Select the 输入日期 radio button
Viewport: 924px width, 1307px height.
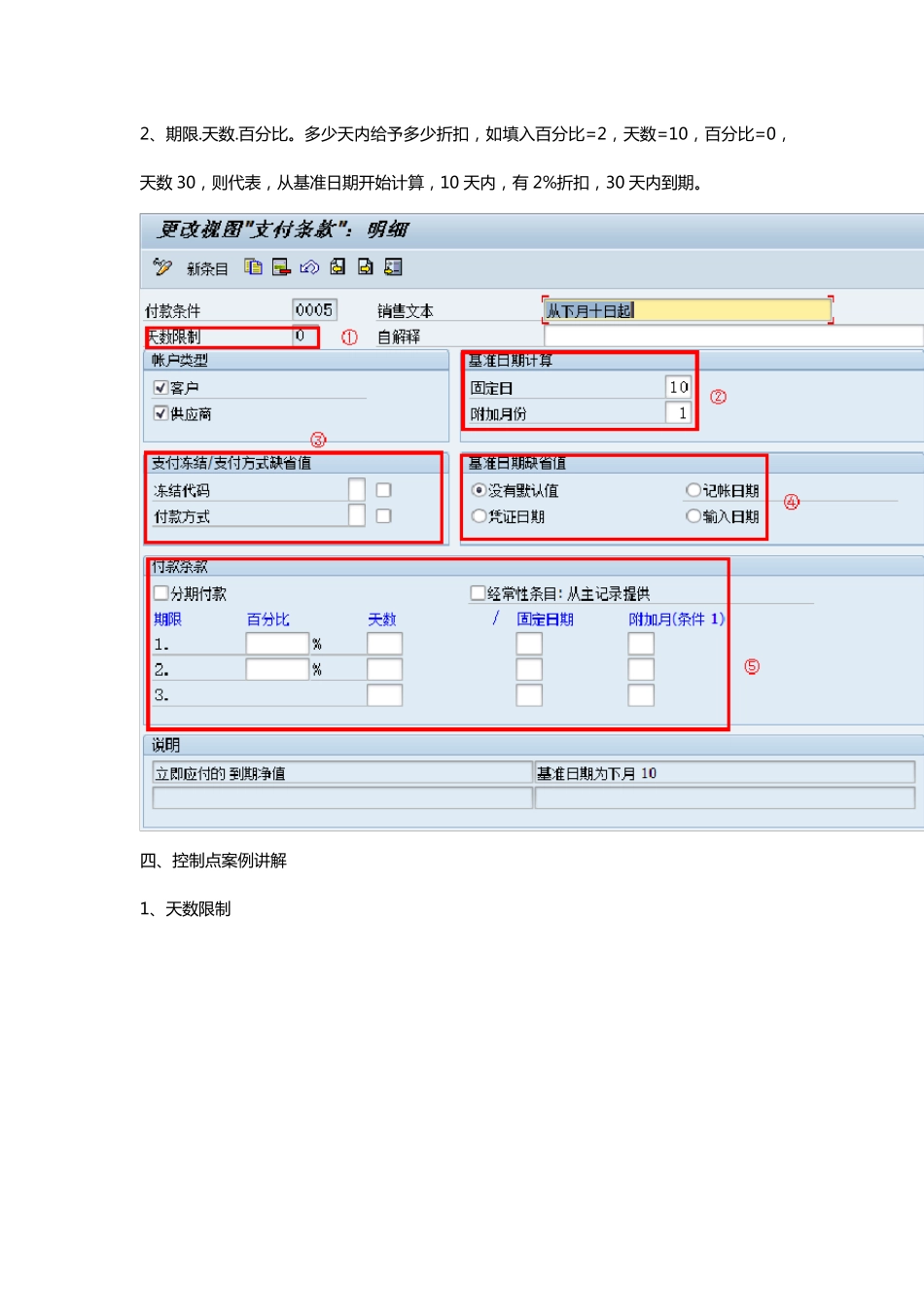[693, 516]
